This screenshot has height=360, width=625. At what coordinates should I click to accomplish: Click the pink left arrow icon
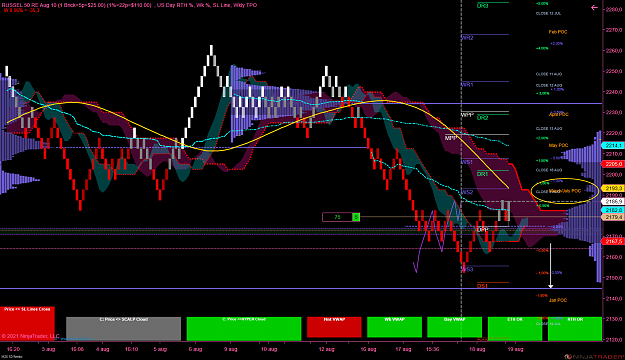pyautogui.click(x=594, y=8)
